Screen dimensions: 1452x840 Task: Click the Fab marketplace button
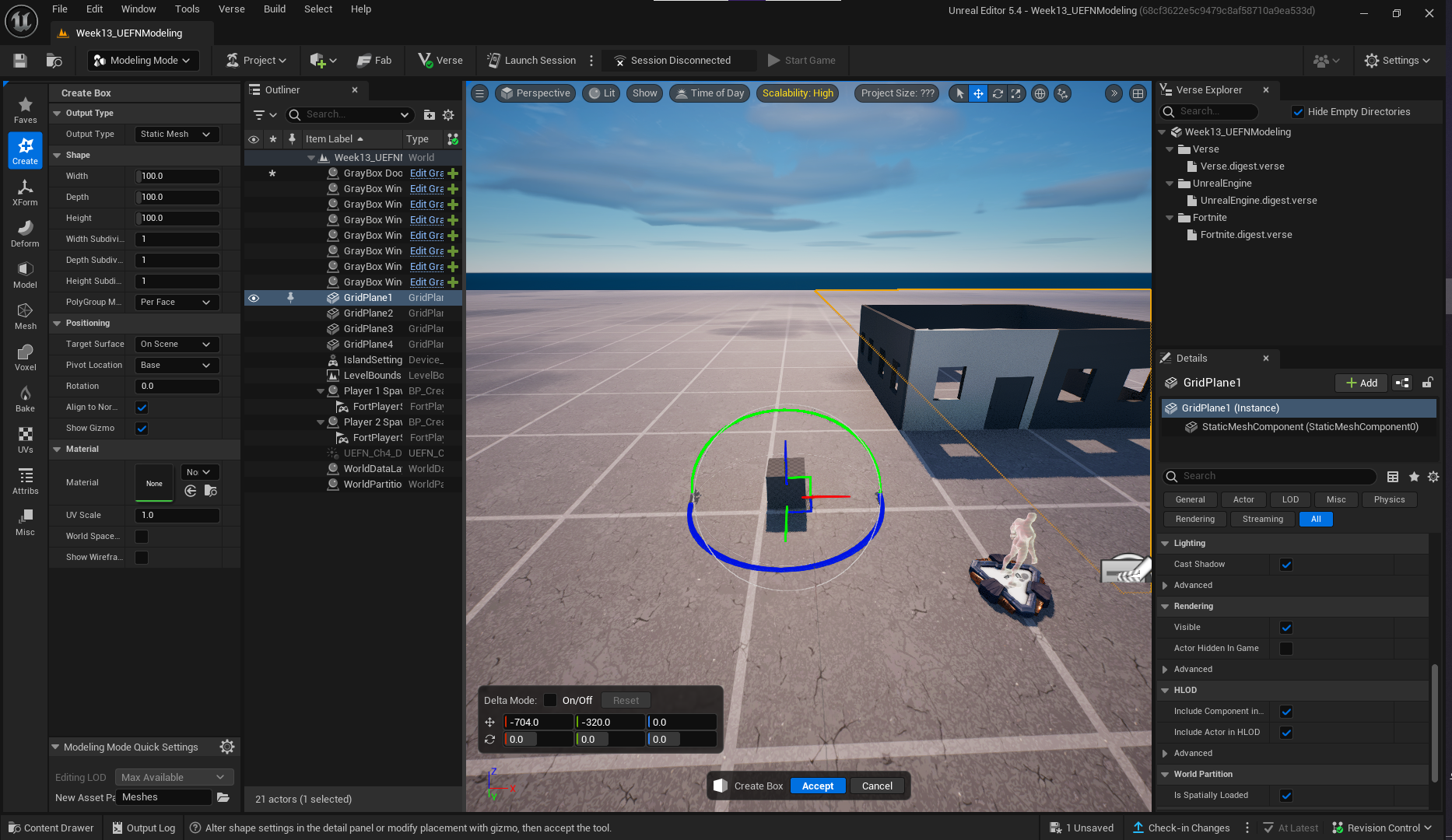pos(374,60)
